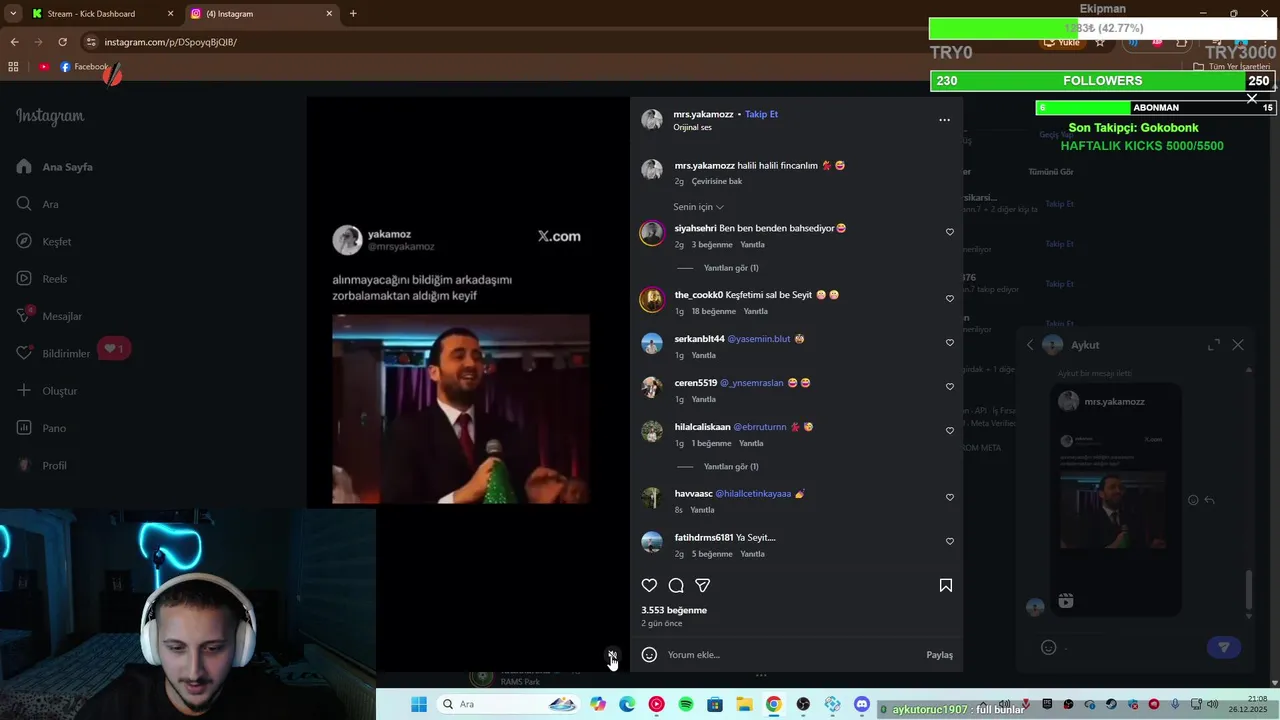This screenshot has height=720, width=1280.
Task: Play the post video thumbnail
Action: tap(461, 409)
